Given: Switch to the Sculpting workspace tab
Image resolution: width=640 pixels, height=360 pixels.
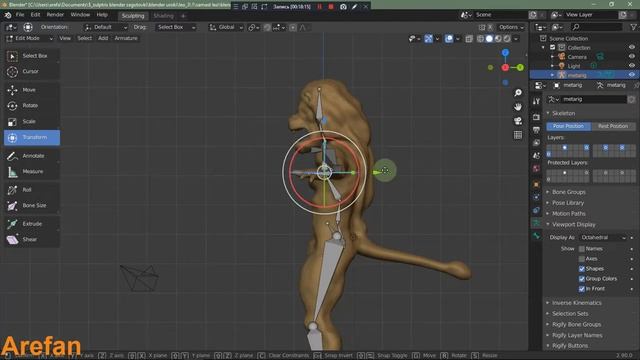Looking at the screenshot, I should click(133, 16).
